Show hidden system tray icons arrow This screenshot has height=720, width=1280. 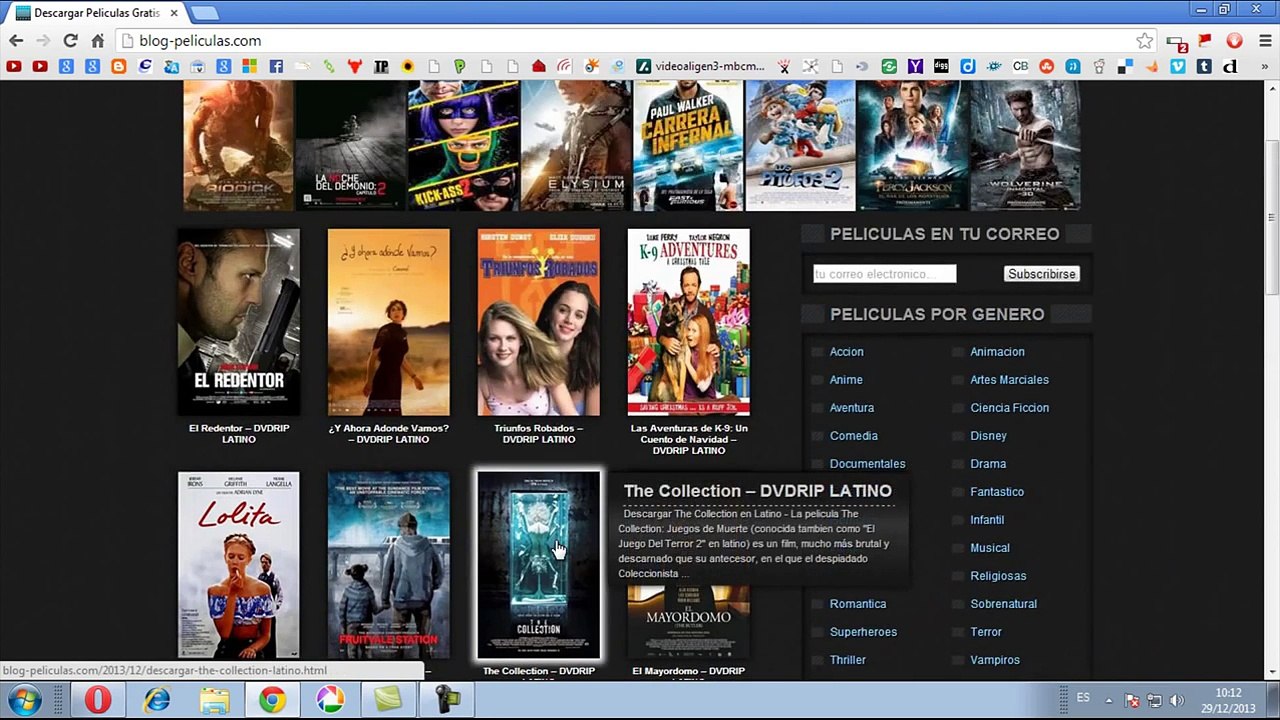1108,700
